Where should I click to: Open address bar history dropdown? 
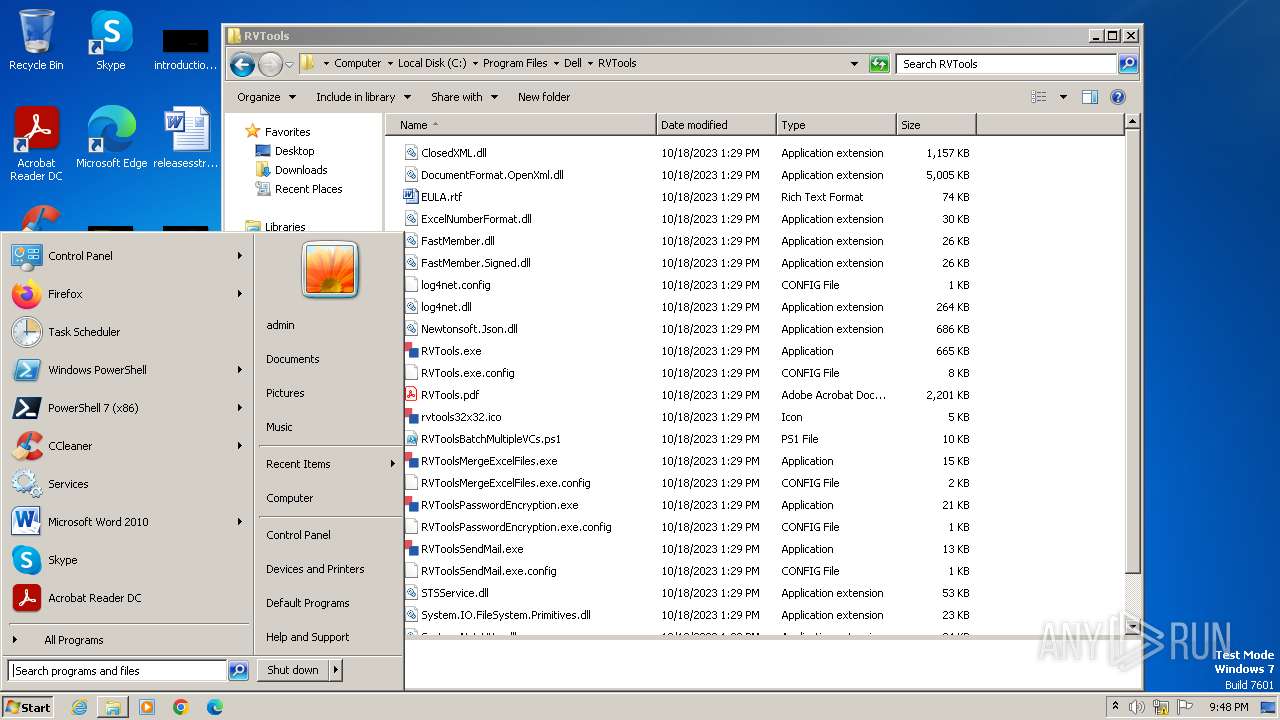tap(854, 64)
